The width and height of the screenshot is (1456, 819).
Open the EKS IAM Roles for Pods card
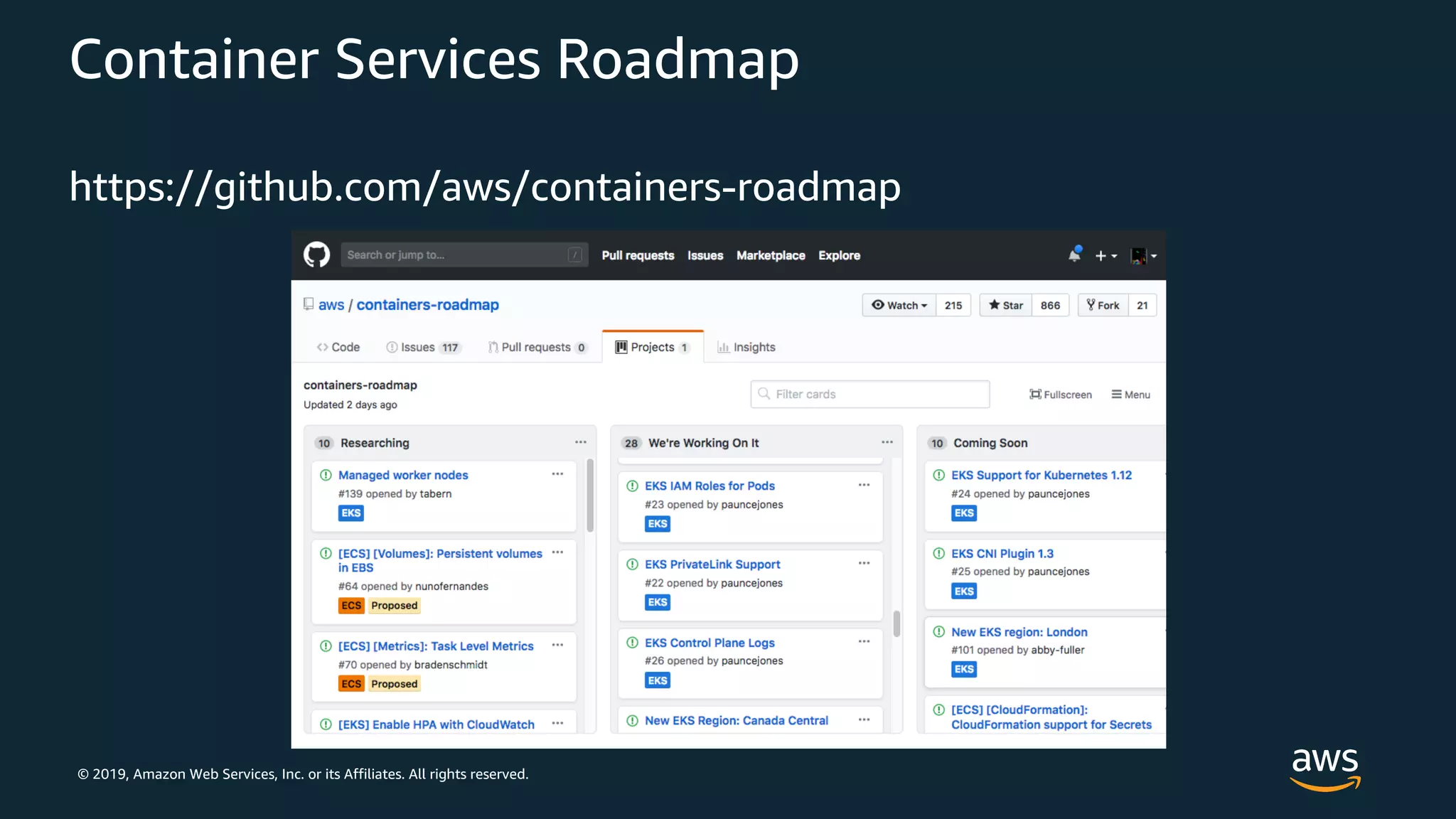(710, 486)
